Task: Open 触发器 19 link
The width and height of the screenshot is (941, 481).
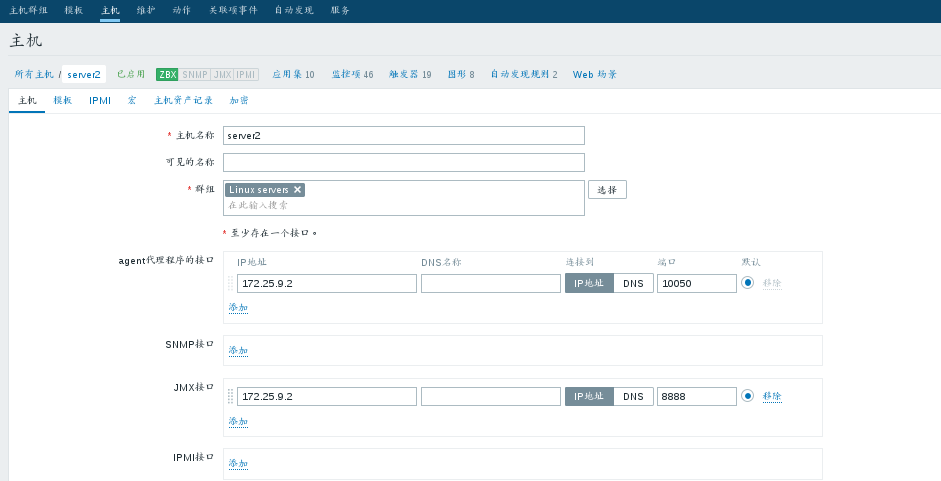Action: click(x=410, y=74)
